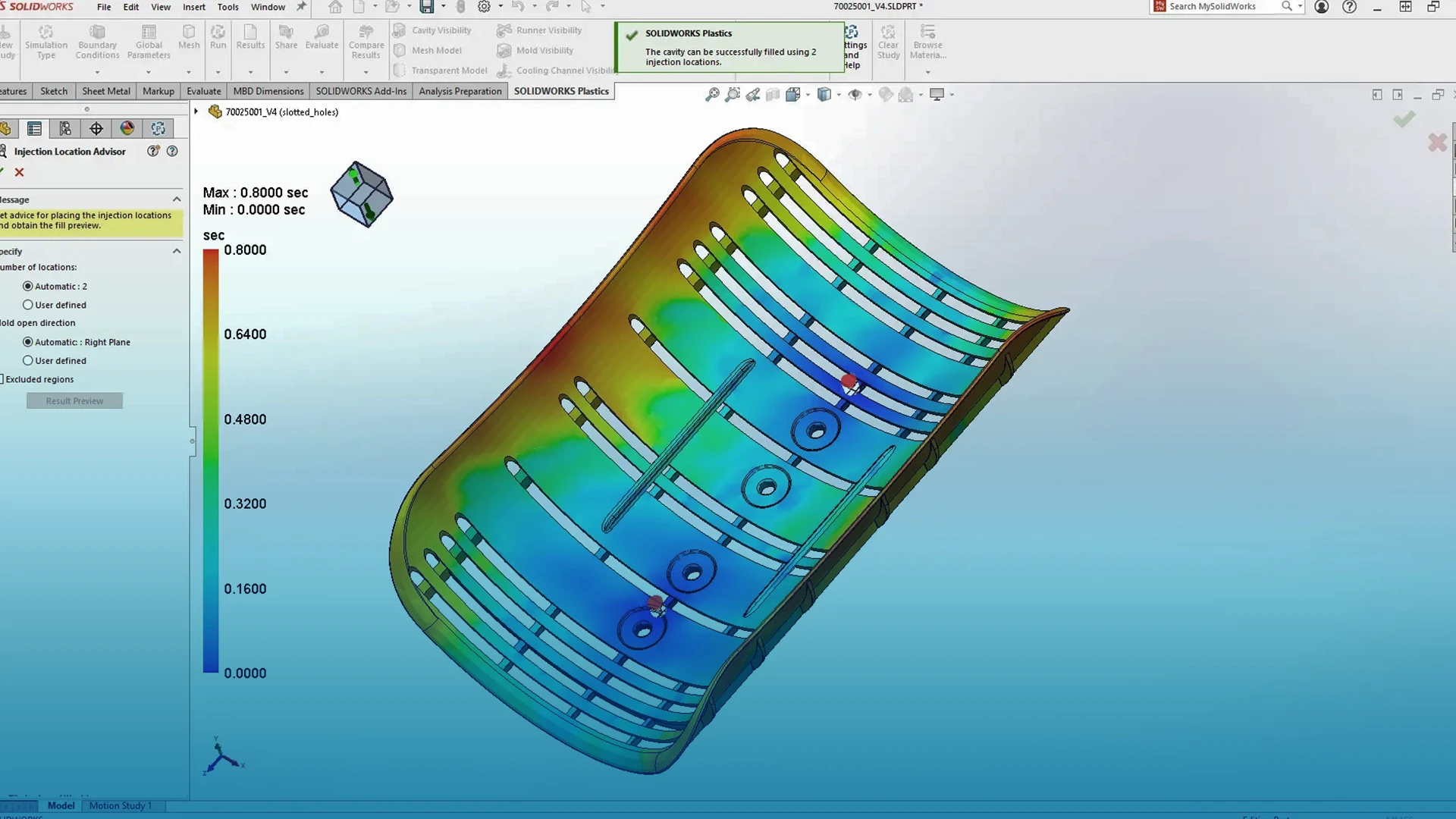1456x819 pixels.
Task: Select Automatic: 2 number of locations
Action: [x=29, y=286]
